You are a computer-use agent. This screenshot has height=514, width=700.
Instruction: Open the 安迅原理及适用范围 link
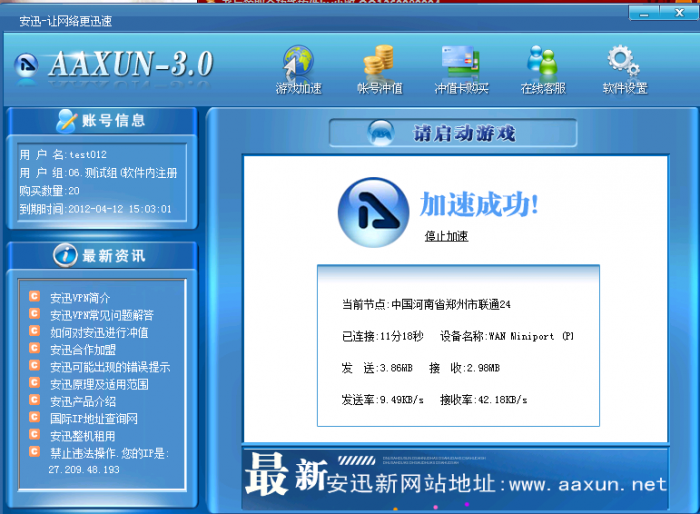click(99, 384)
